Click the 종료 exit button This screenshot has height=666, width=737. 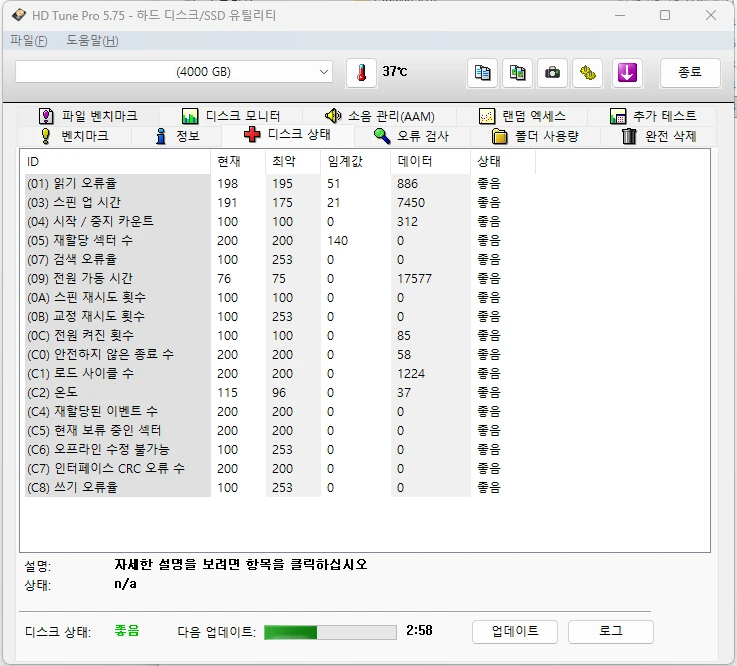pos(690,72)
